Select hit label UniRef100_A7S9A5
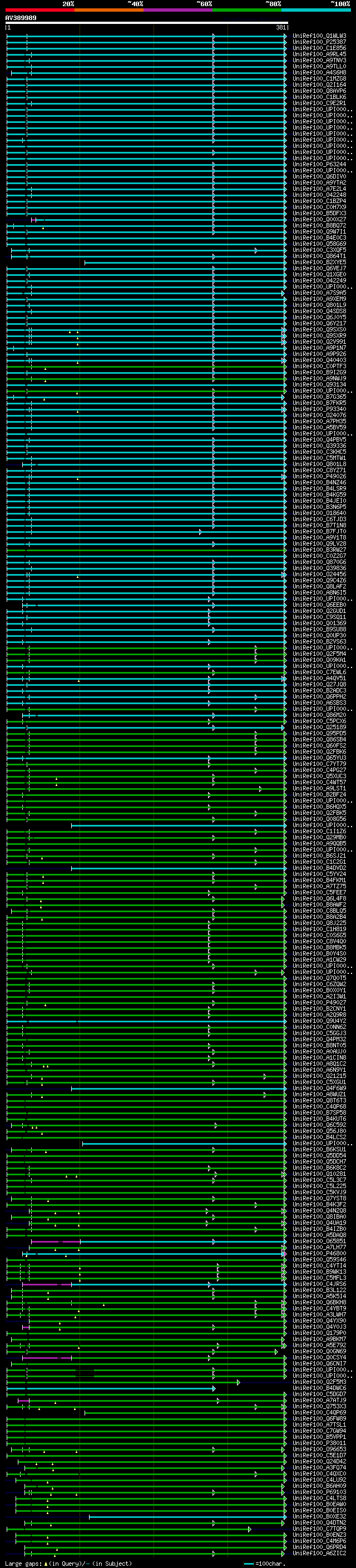Viewport: 356px width, 1568px height. click(x=319, y=293)
